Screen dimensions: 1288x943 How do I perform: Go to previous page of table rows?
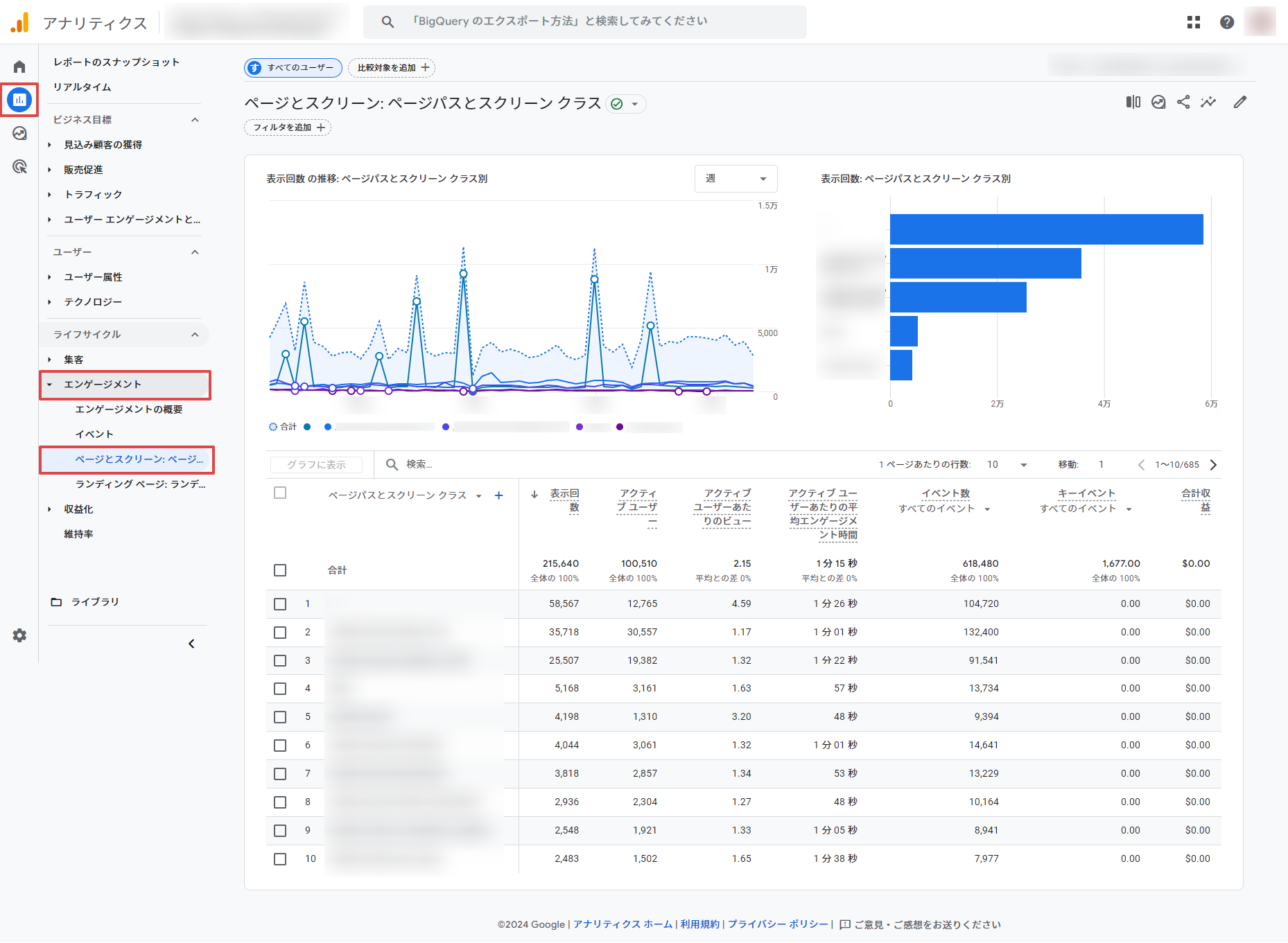point(1141,465)
